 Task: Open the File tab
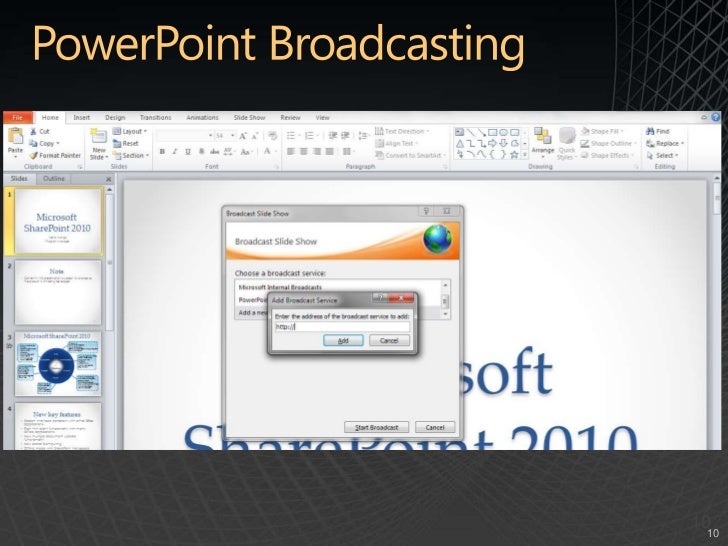point(18,117)
